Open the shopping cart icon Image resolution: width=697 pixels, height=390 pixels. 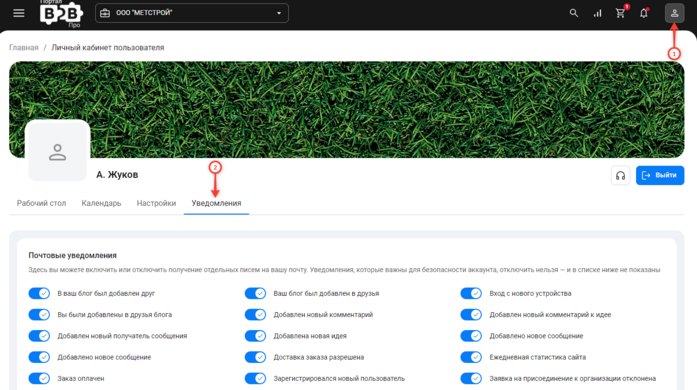click(621, 13)
